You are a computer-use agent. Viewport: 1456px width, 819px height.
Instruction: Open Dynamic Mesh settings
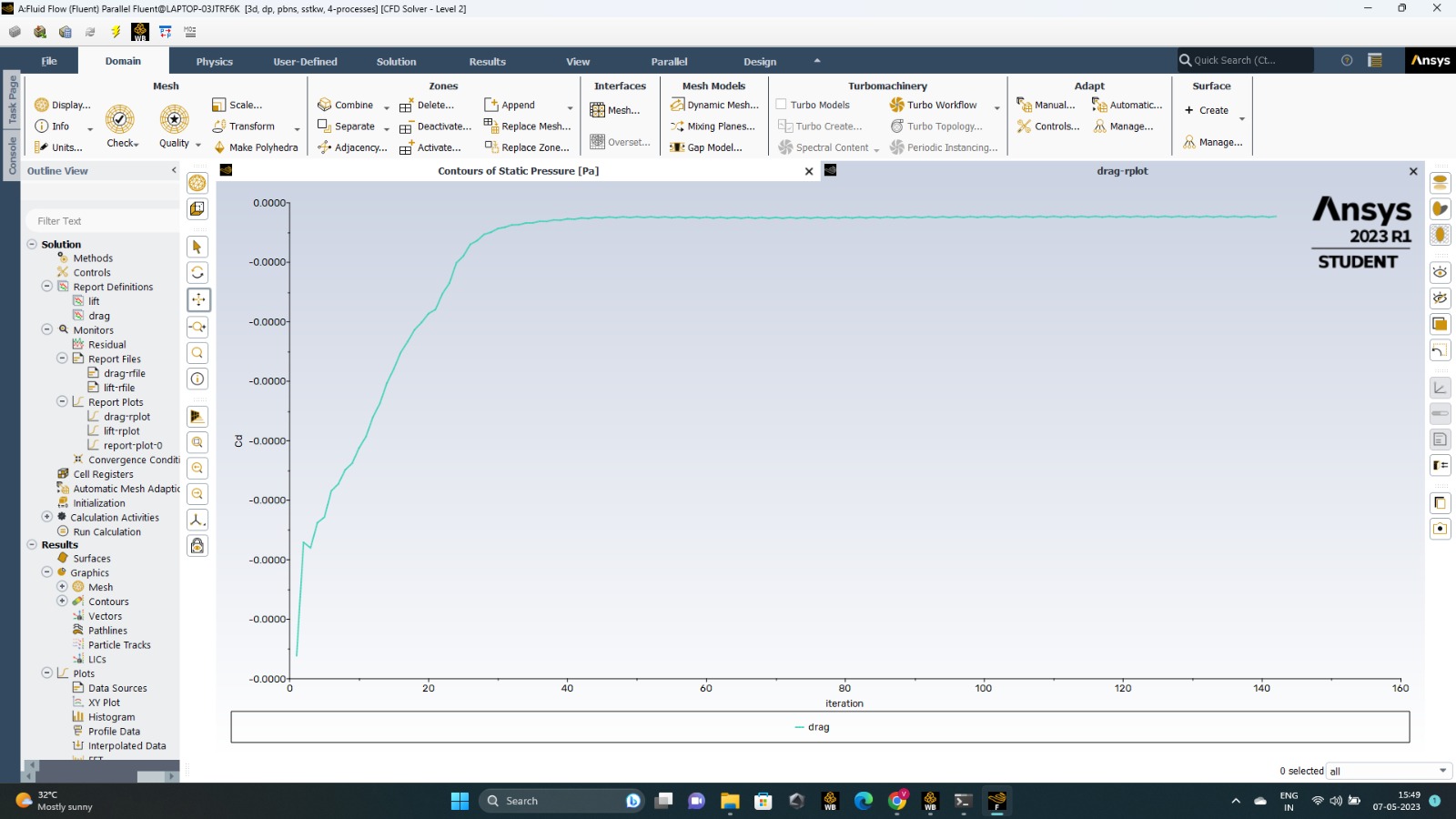tap(714, 105)
